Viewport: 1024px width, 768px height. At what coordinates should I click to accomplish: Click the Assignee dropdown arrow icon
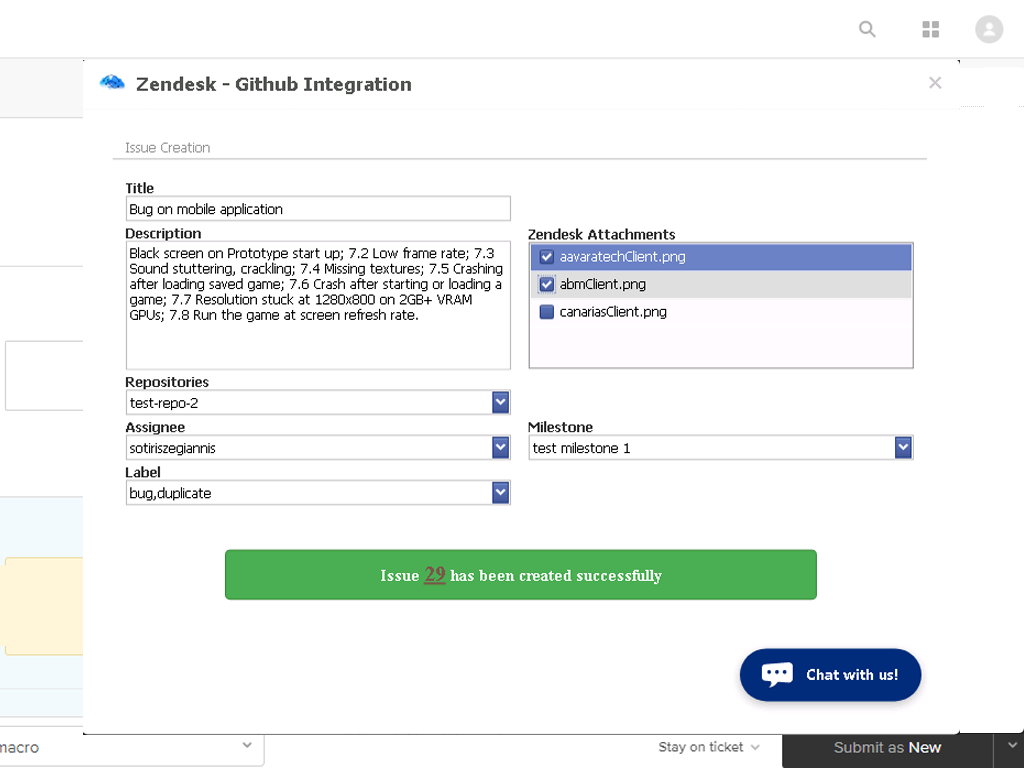(x=500, y=447)
